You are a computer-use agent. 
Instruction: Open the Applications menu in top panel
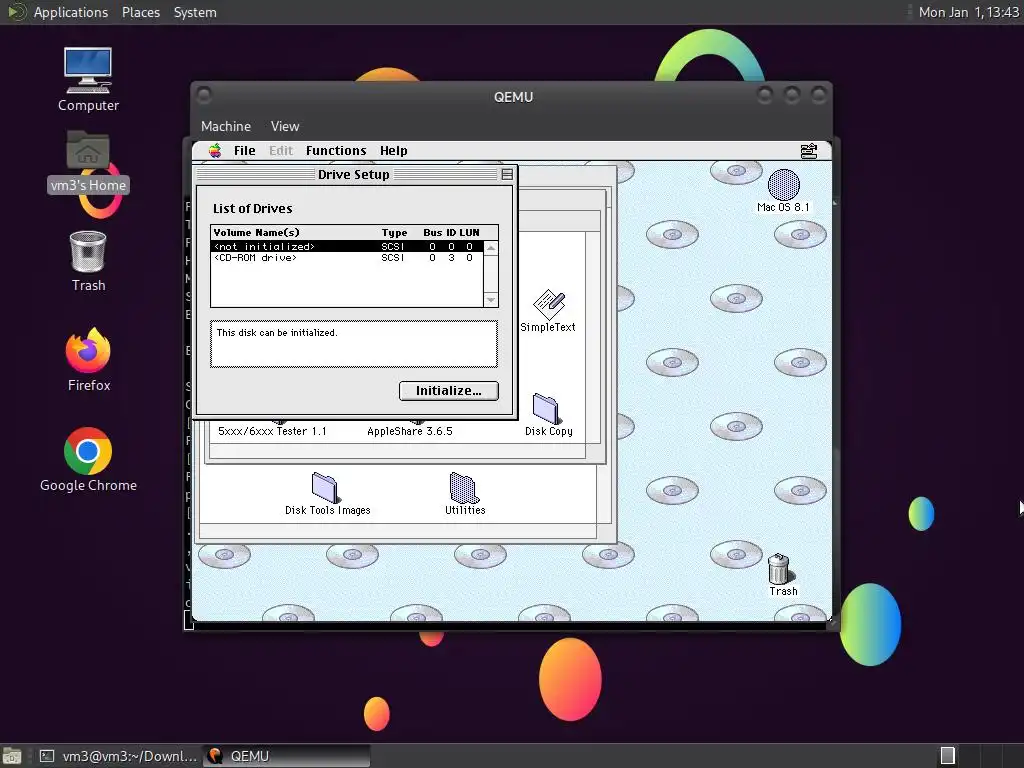(71, 12)
